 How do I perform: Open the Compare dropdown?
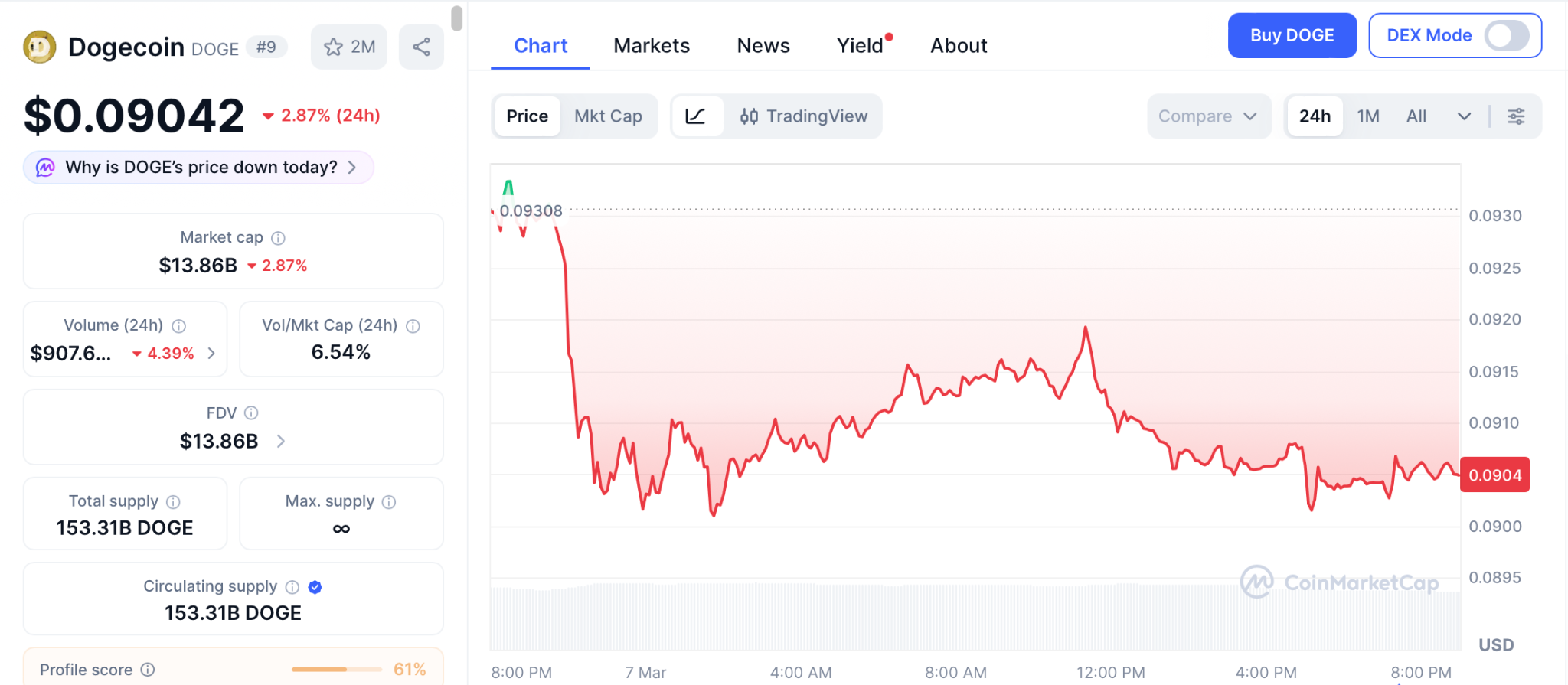(1207, 116)
